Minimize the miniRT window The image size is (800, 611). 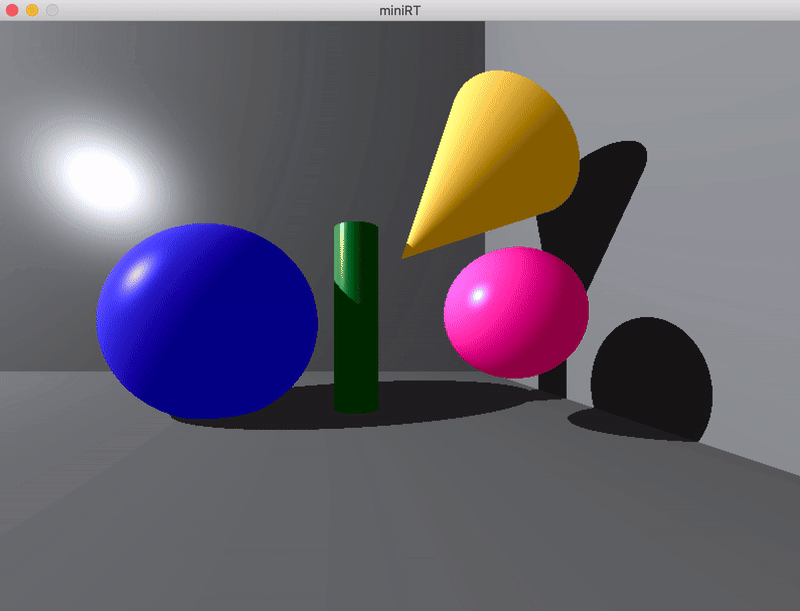[x=32, y=10]
